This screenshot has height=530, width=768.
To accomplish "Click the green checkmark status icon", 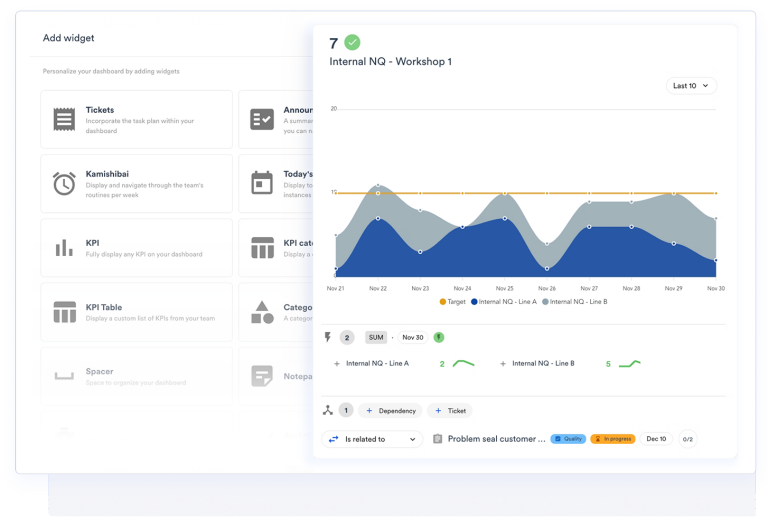I will pos(352,42).
